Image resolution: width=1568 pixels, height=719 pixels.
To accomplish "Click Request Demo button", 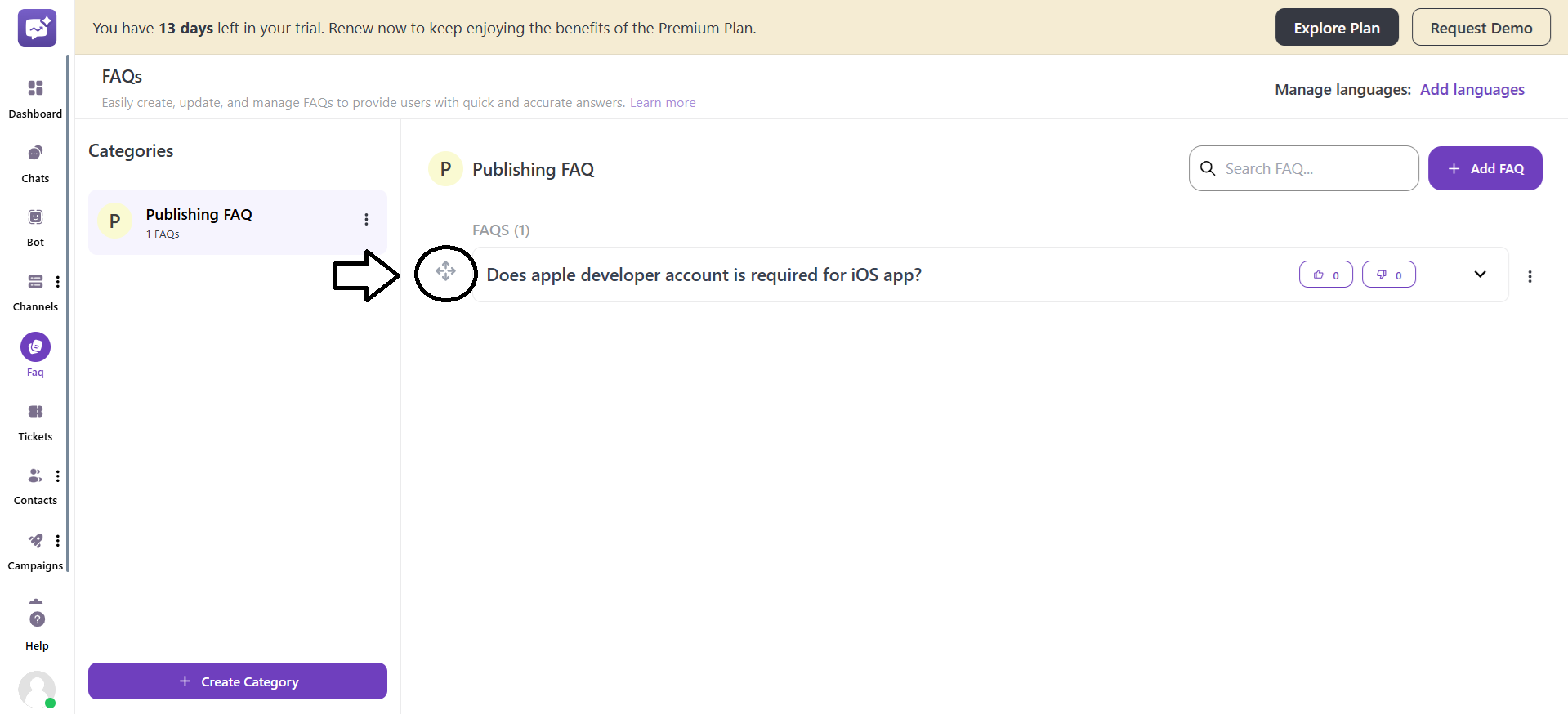I will click(1481, 28).
